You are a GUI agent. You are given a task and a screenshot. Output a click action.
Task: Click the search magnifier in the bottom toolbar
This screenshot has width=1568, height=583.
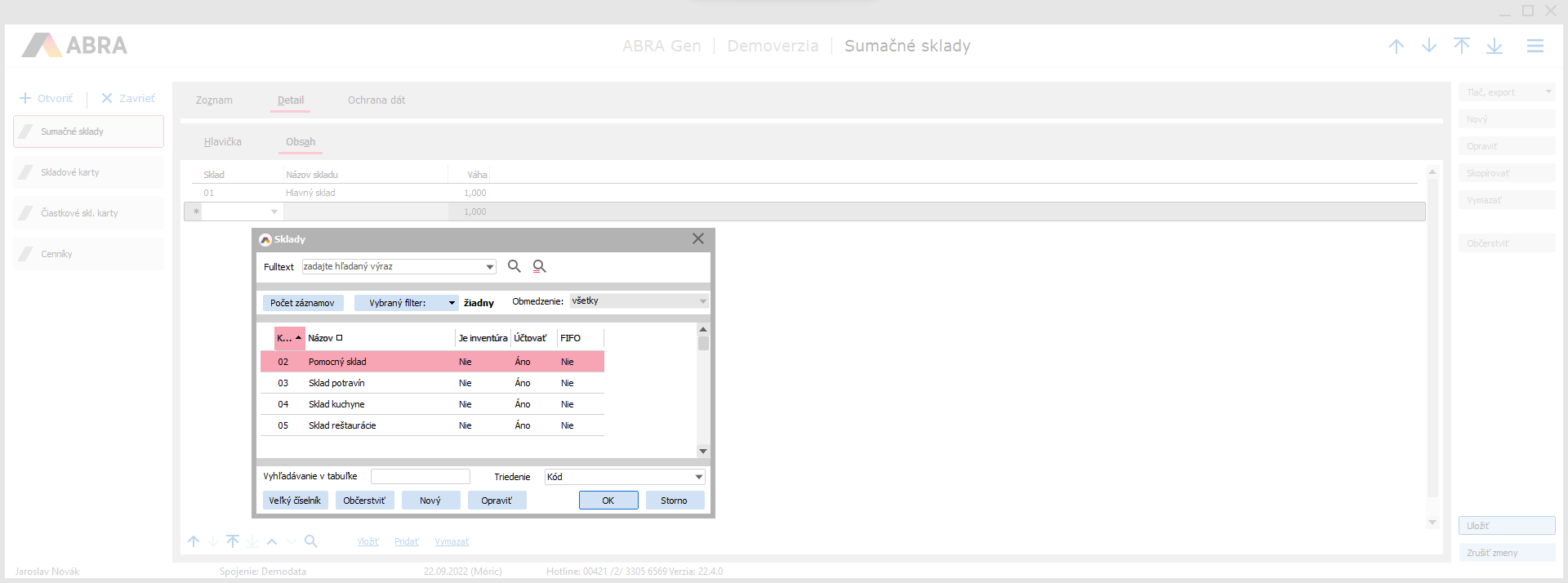[310, 541]
